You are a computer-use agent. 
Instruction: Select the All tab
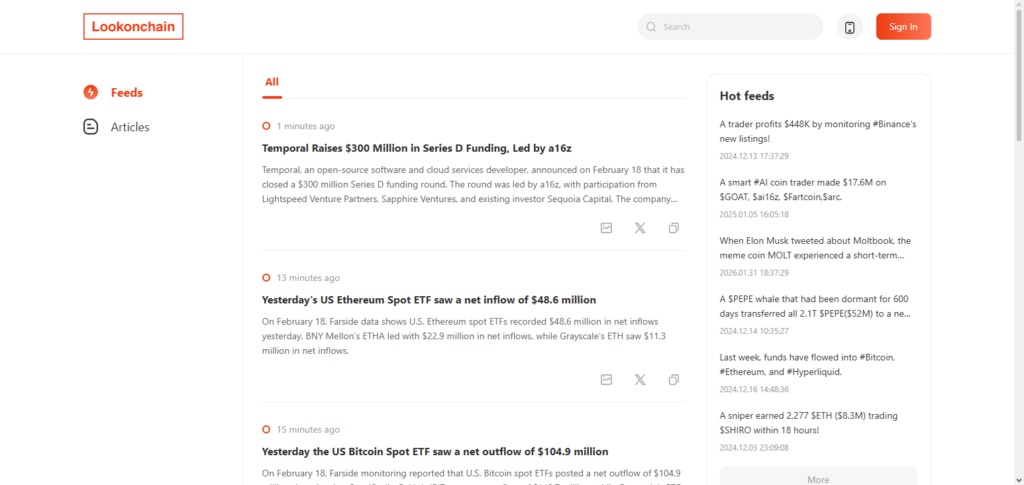tap(272, 82)
